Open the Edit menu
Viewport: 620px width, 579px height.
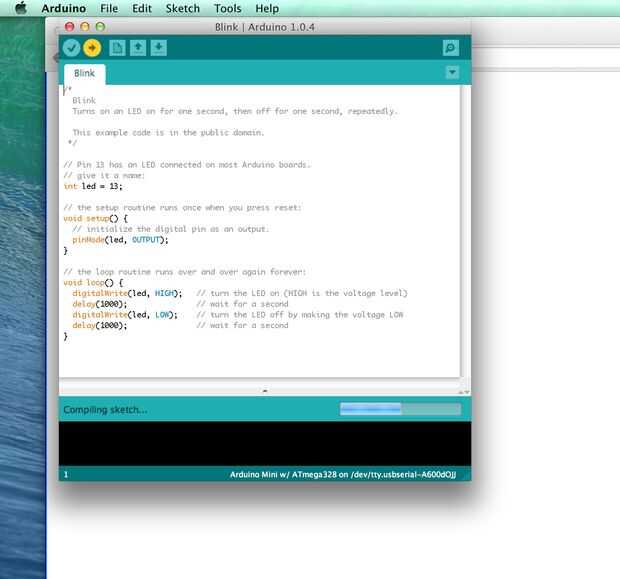(142, 8)
